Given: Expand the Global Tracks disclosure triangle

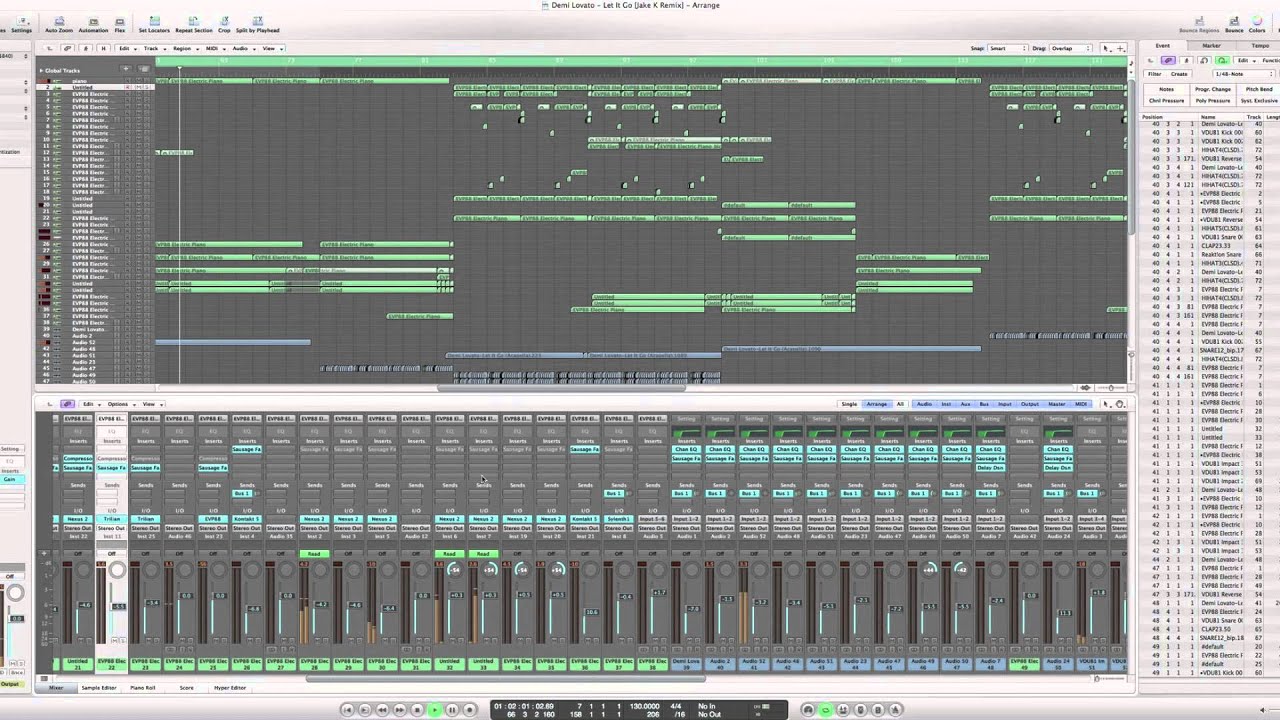Looking at the screenshot, I should [41, 70].
